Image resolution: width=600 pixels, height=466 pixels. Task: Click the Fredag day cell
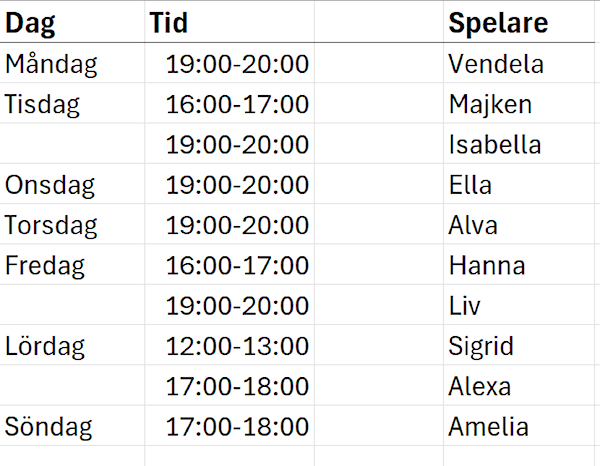pyautogui.click(x=45, y=266)
